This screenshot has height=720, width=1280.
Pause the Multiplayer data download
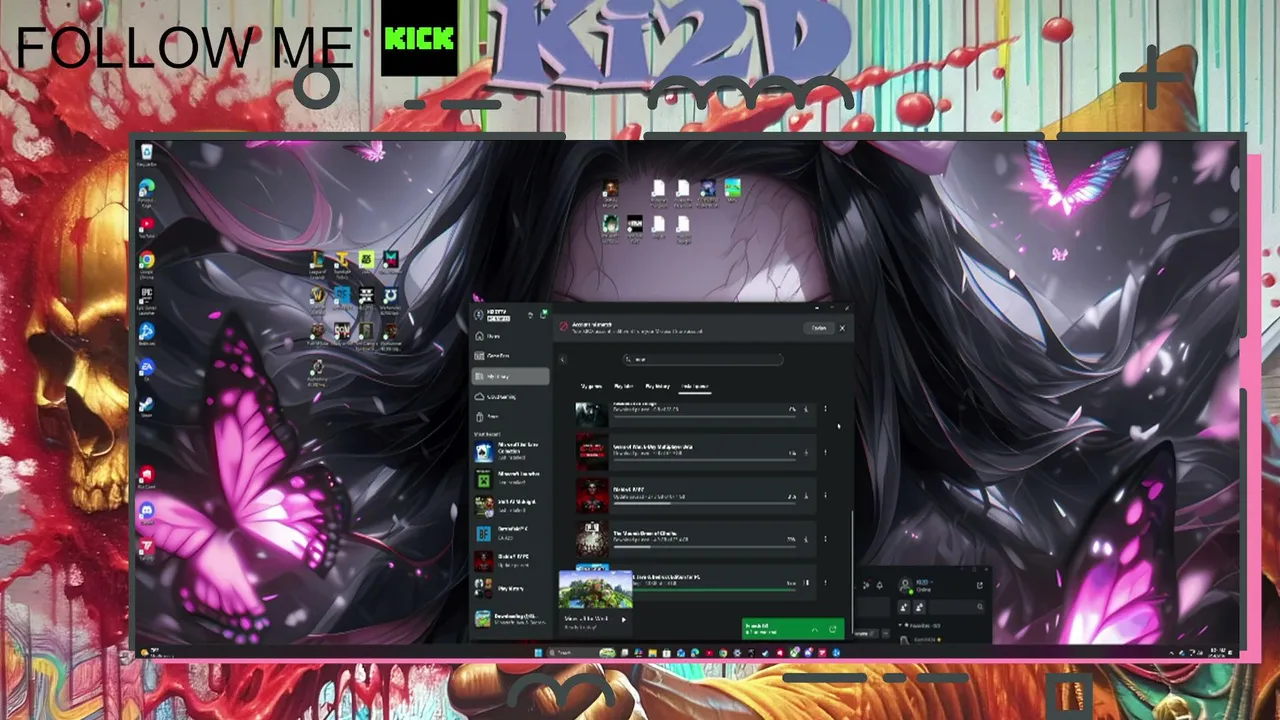pos(805,453)
